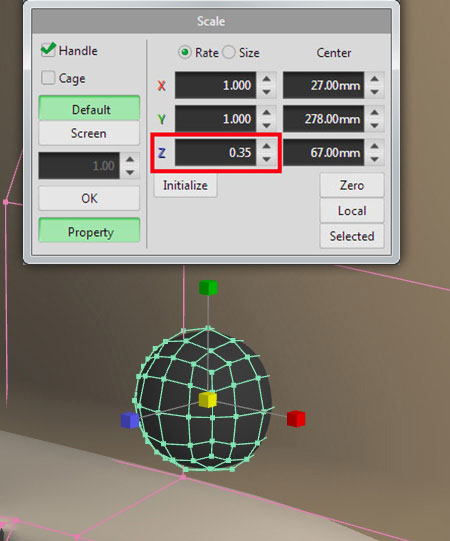The width and height of the screenshot is (450, 541).
Task: Click the green Y-axis scale handle cube
Action: [208, 287]
